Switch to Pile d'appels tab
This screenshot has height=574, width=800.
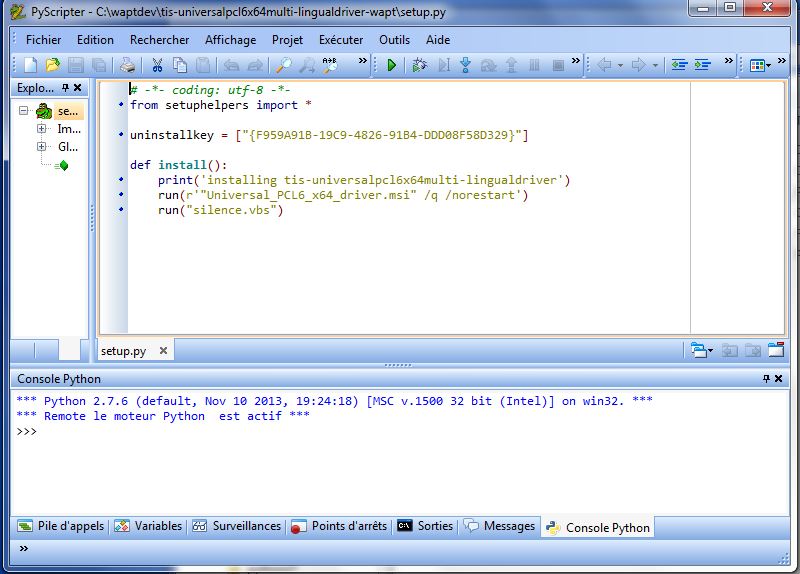click(x=61, y=526)
